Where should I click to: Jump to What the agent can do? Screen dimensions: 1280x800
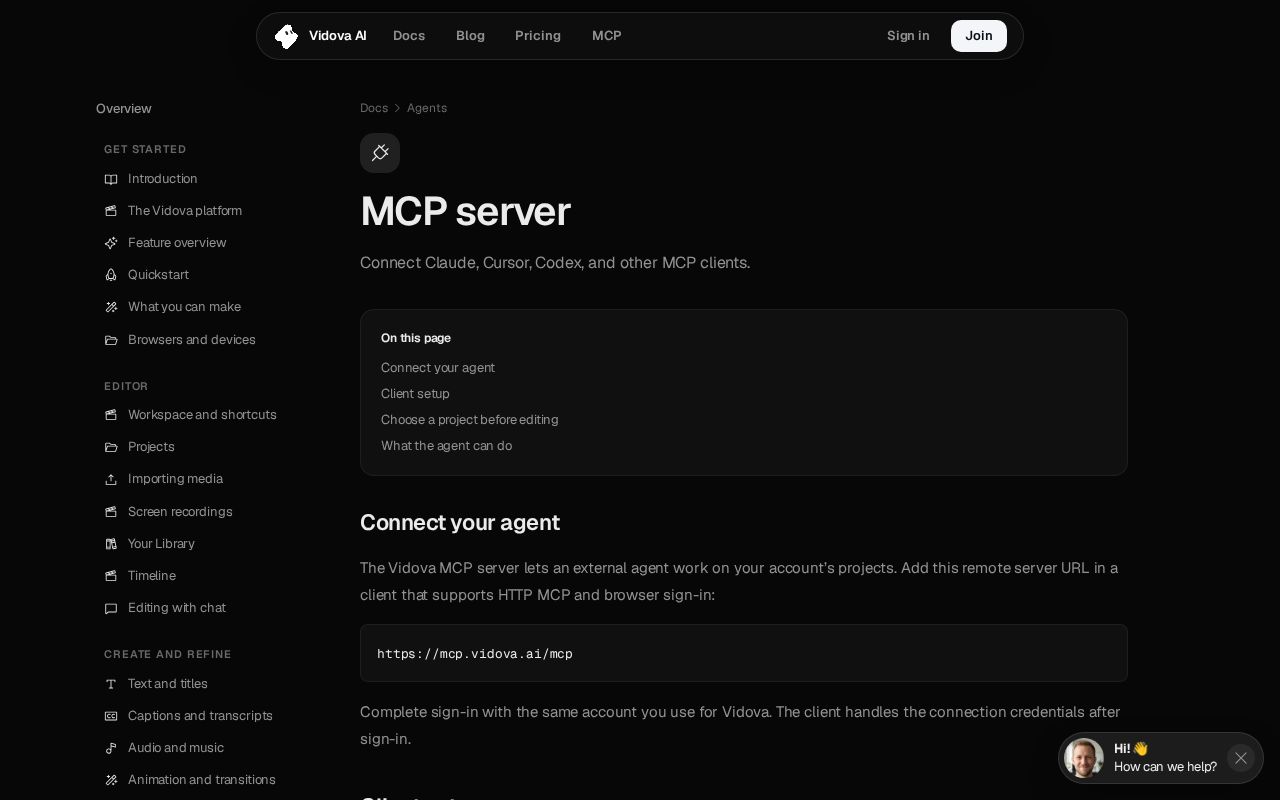[446, 446]
